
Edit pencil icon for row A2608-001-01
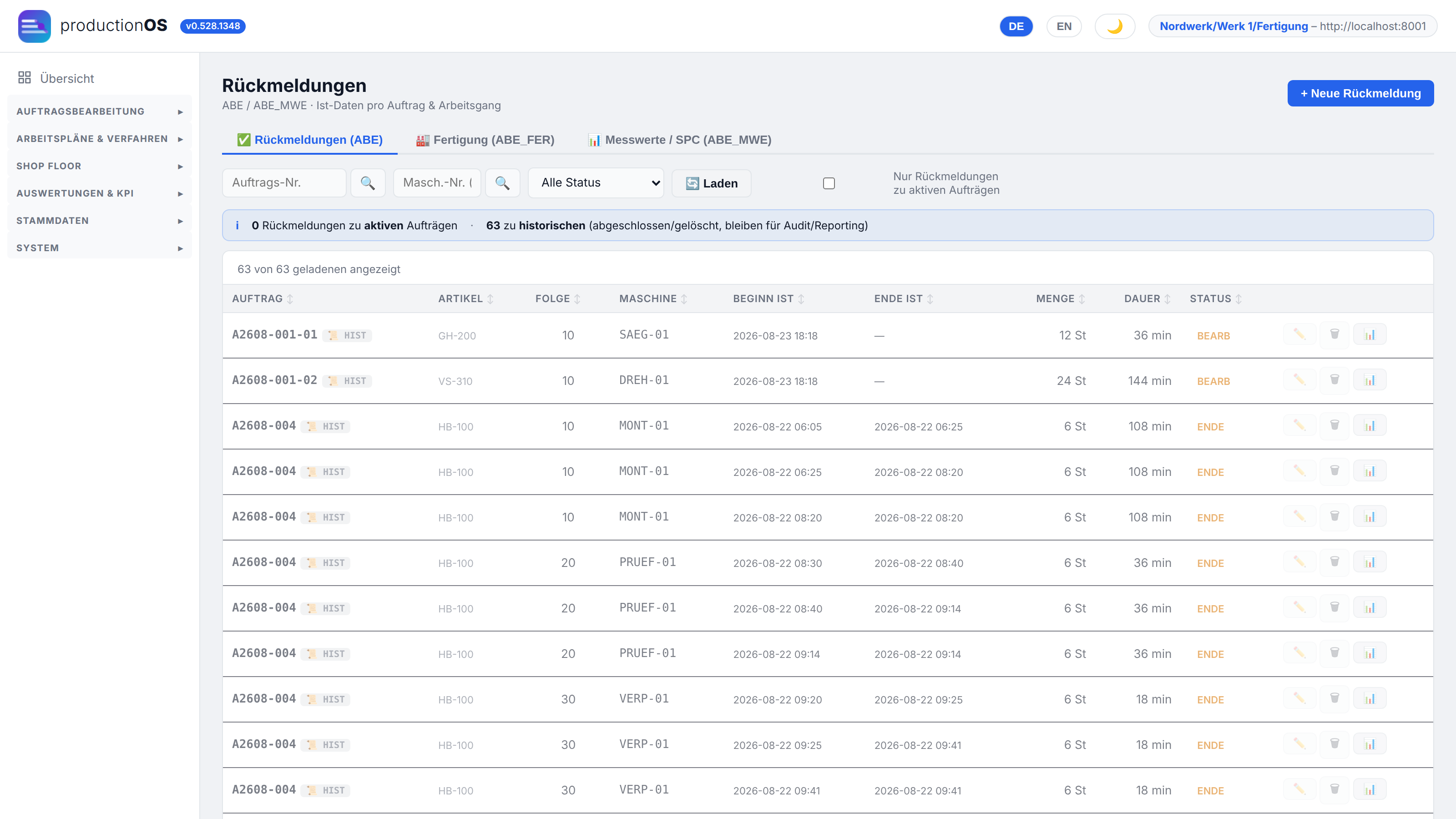pyautogui.click(x=1299, y=334)
